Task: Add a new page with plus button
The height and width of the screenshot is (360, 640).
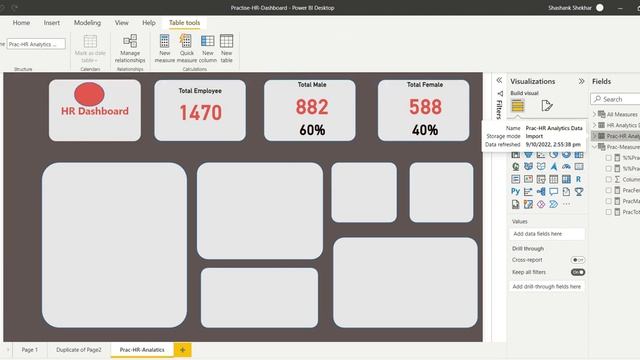Action: (182, 350)
